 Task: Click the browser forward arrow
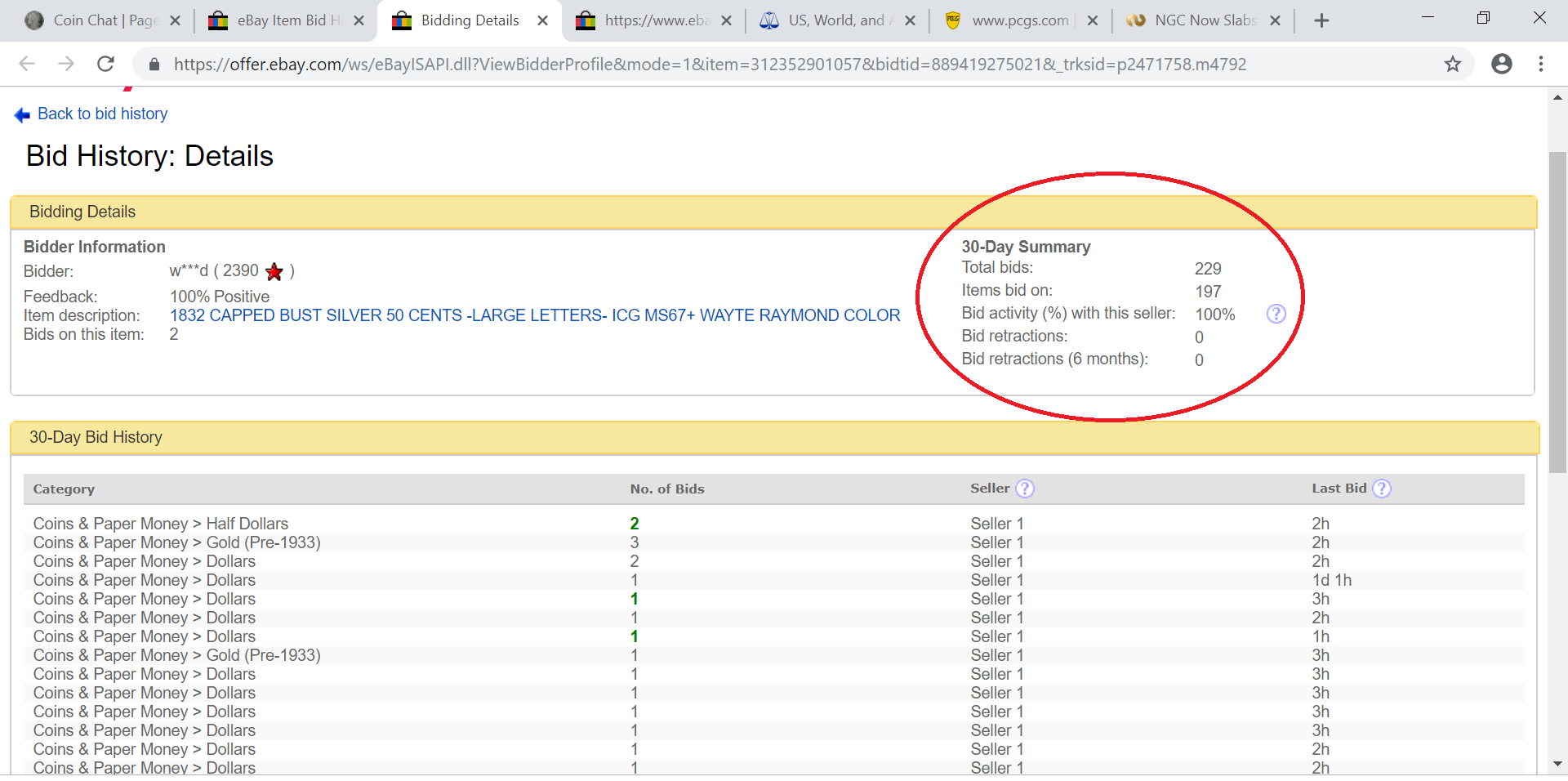(66, 64)
